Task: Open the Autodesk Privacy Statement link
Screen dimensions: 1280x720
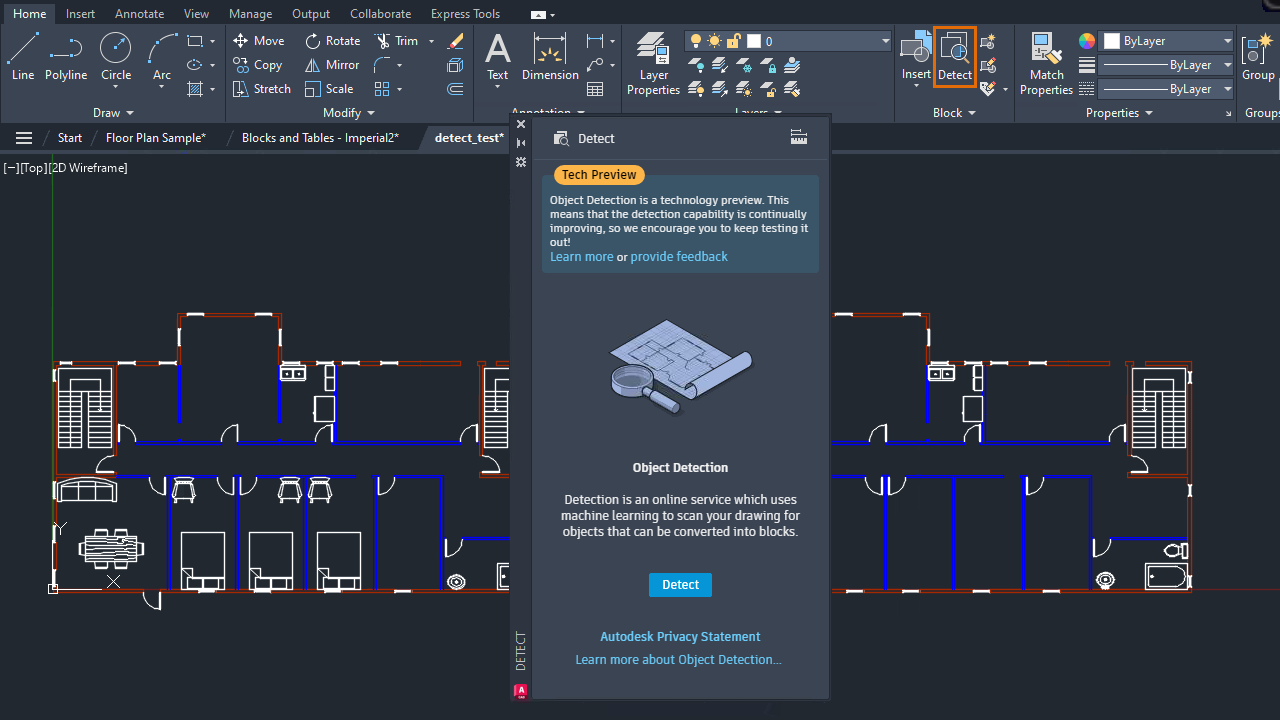Action: tap(680, 636)
